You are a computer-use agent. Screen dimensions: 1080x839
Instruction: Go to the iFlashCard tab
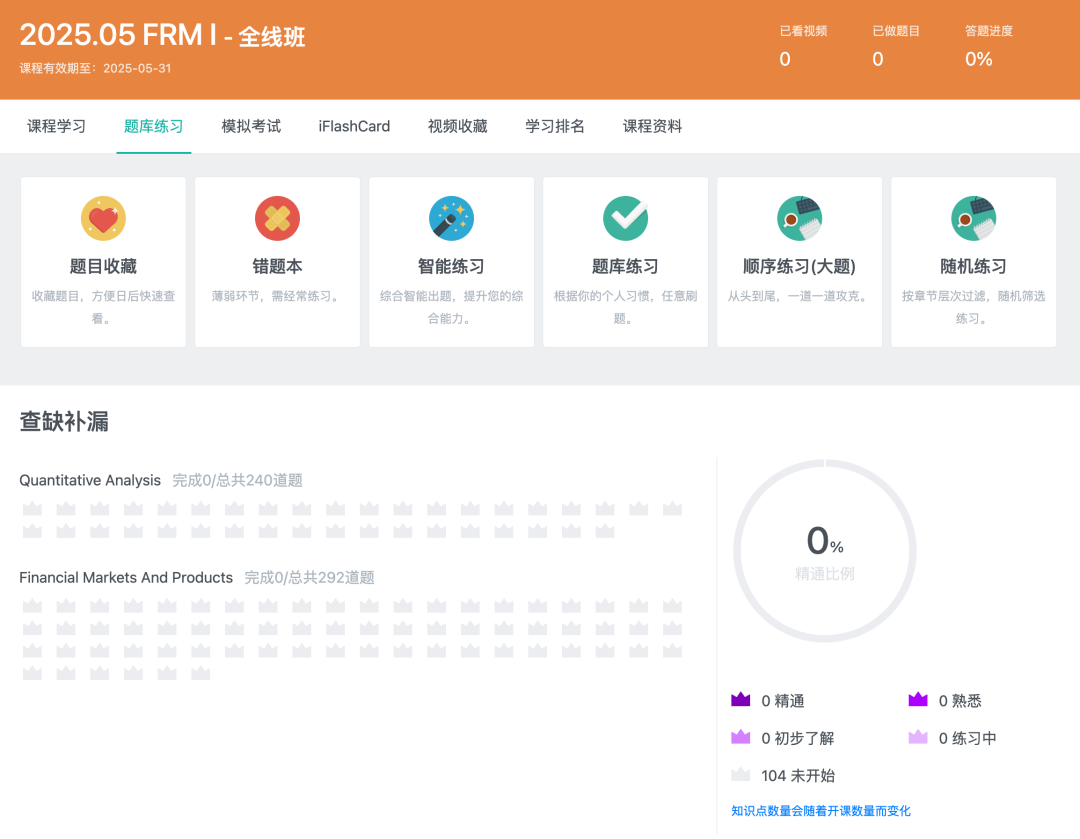pos(354,126)
